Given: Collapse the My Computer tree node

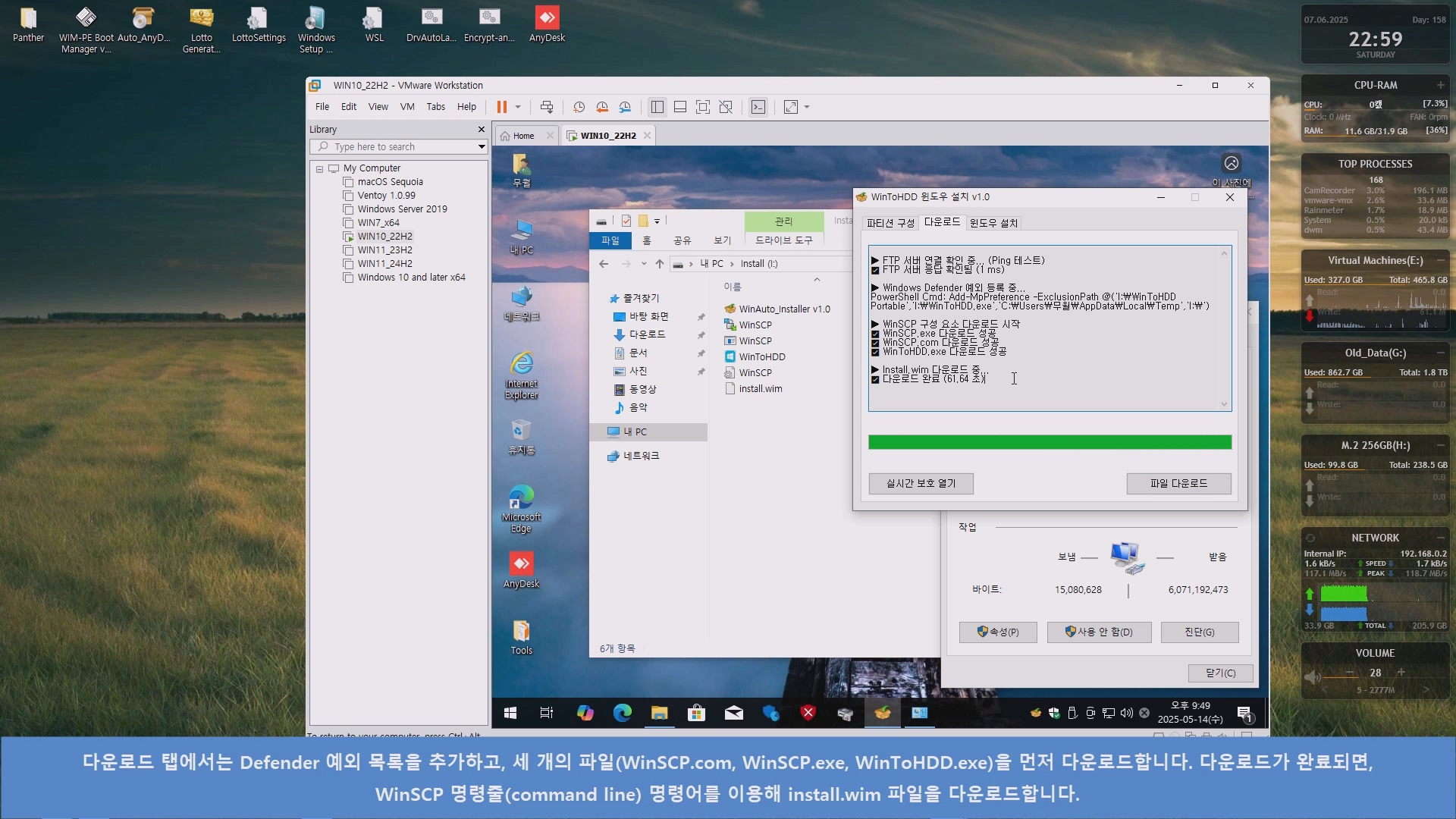Looking at the screenshot, I should click(320, 169).
